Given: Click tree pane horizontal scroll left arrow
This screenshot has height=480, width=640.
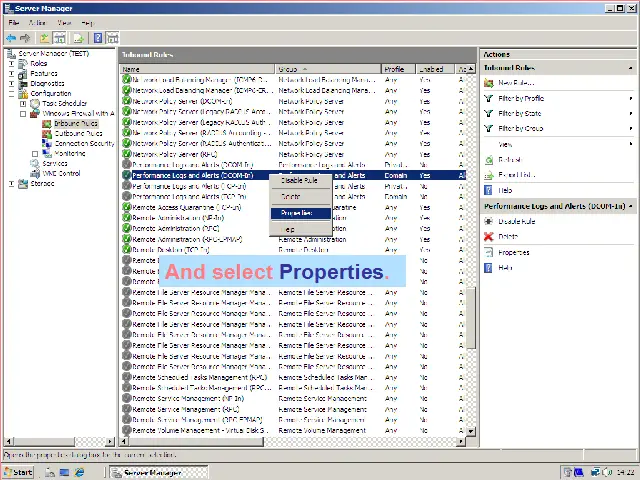Looking at the screenshot, I should click(8, 441).
